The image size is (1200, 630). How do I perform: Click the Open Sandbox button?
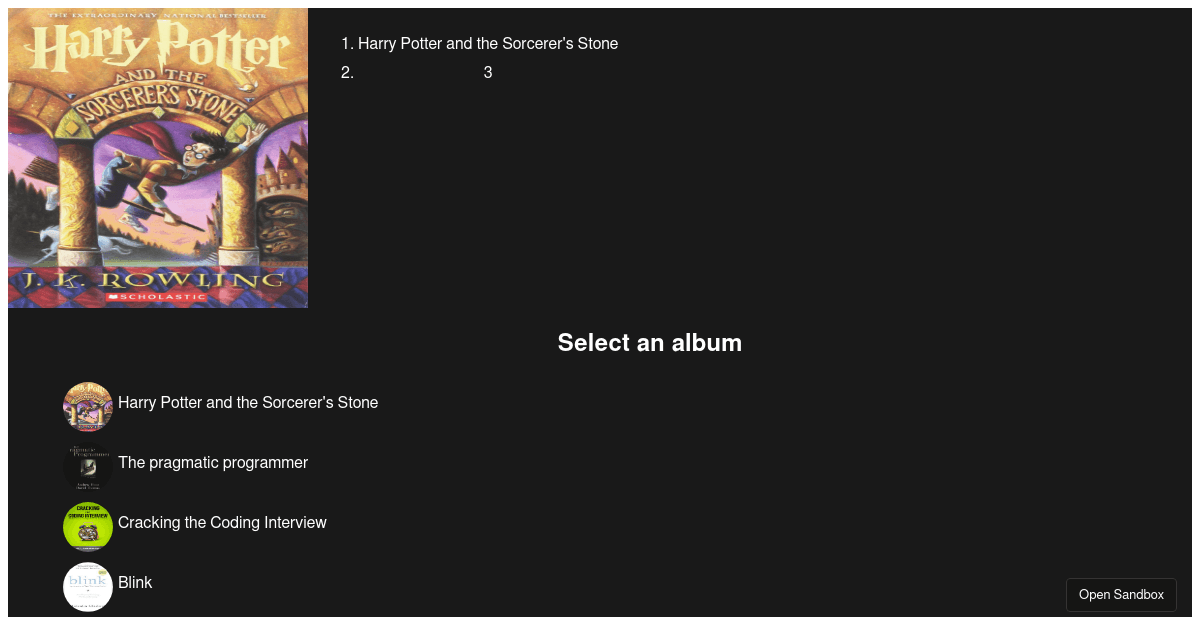click(1121, 595)
